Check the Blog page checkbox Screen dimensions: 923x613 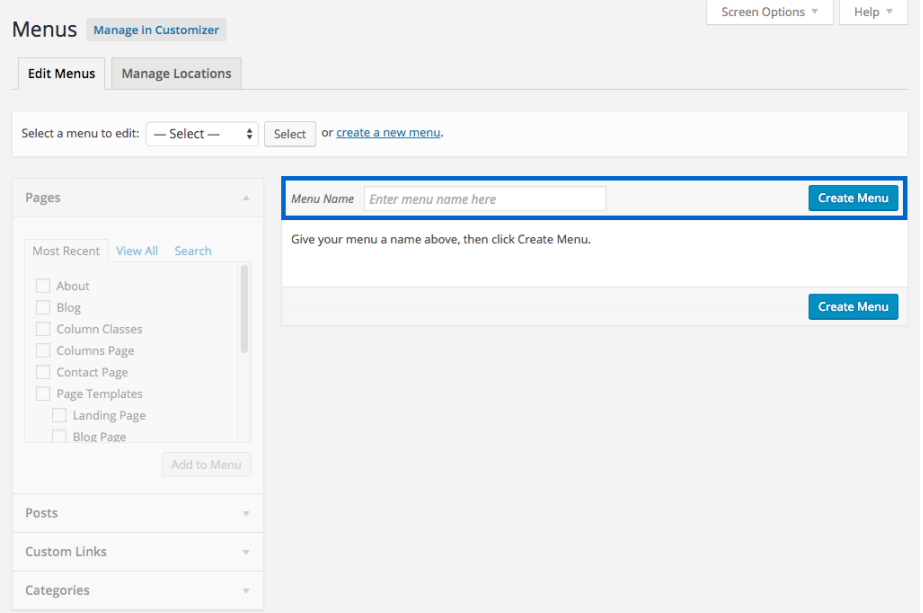pyautogui.click(x=43, y=308)
